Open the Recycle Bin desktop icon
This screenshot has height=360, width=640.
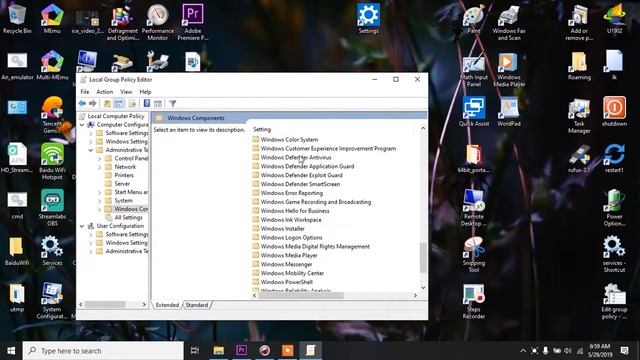17,19
